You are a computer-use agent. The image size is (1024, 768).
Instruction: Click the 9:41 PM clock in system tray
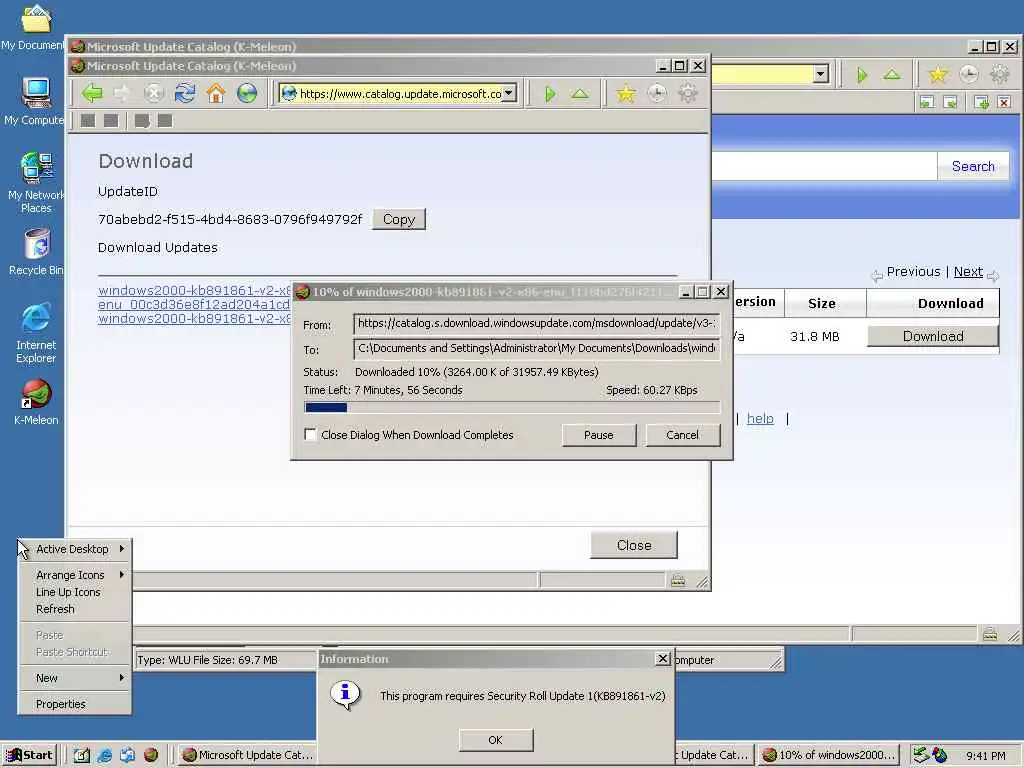(985, 756)
